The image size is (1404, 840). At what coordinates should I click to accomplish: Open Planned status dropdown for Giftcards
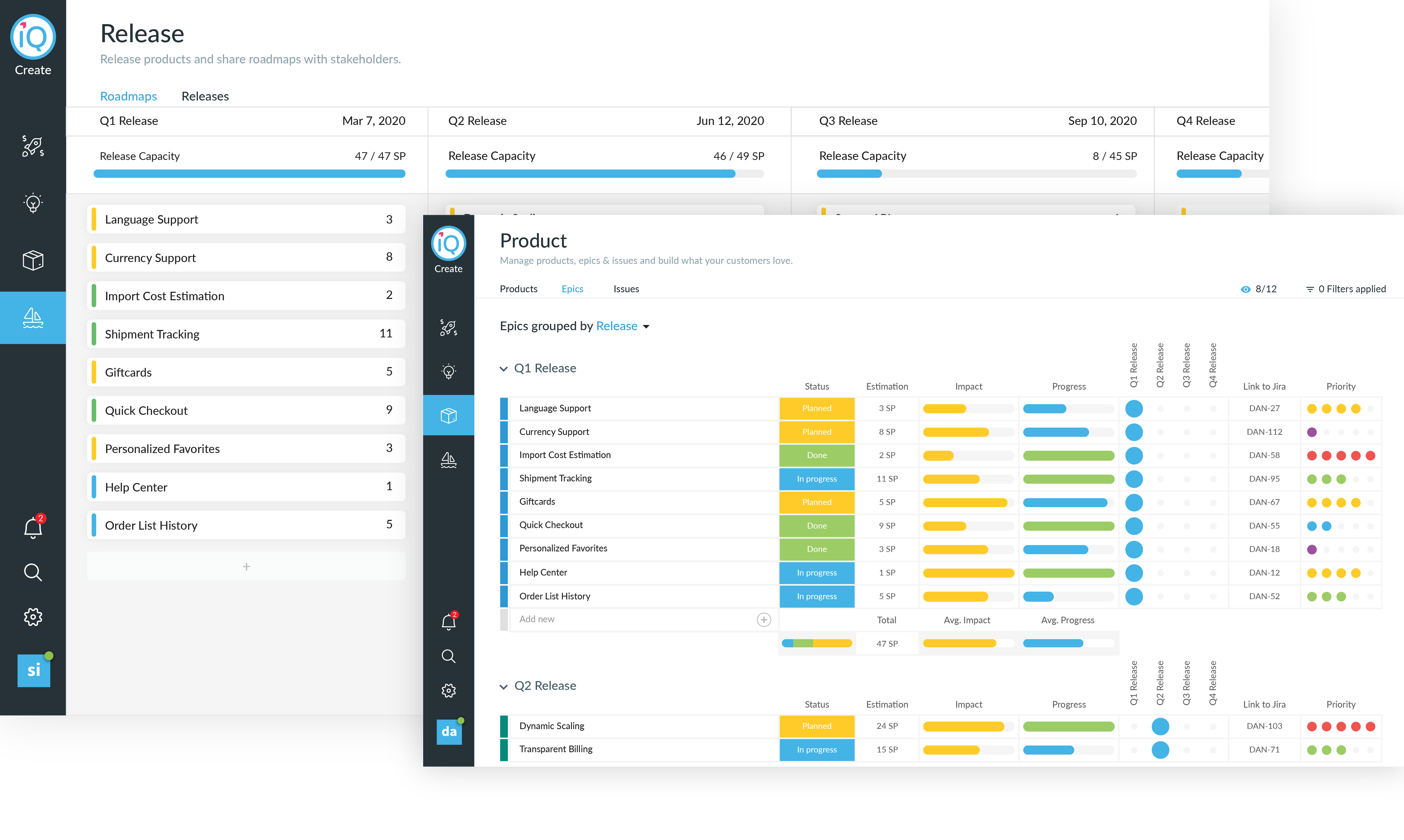816,503
